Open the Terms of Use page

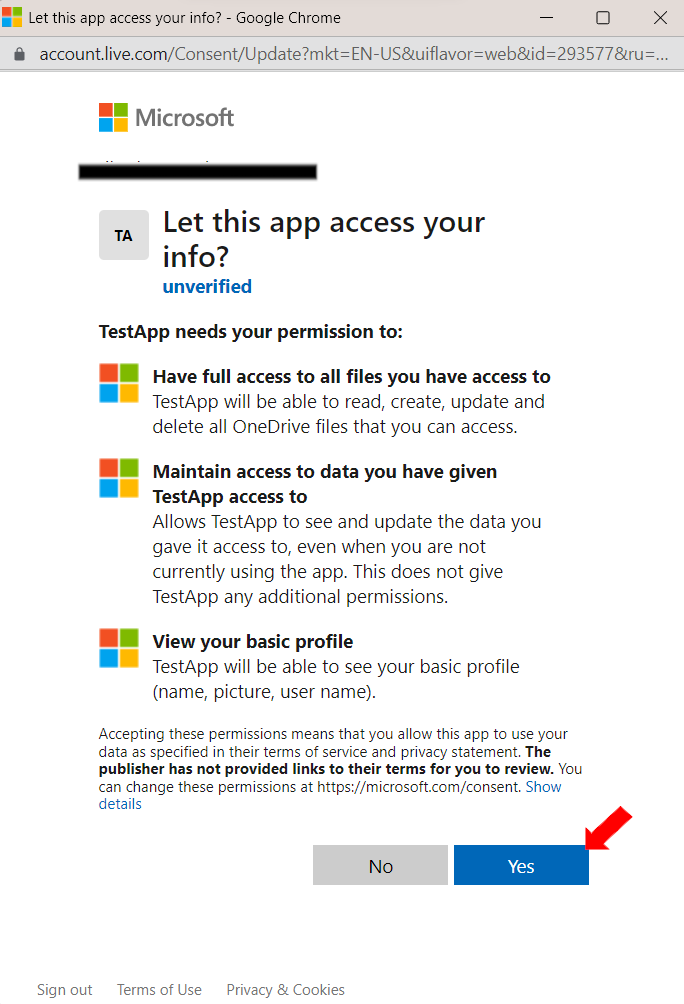coord(158,989)
